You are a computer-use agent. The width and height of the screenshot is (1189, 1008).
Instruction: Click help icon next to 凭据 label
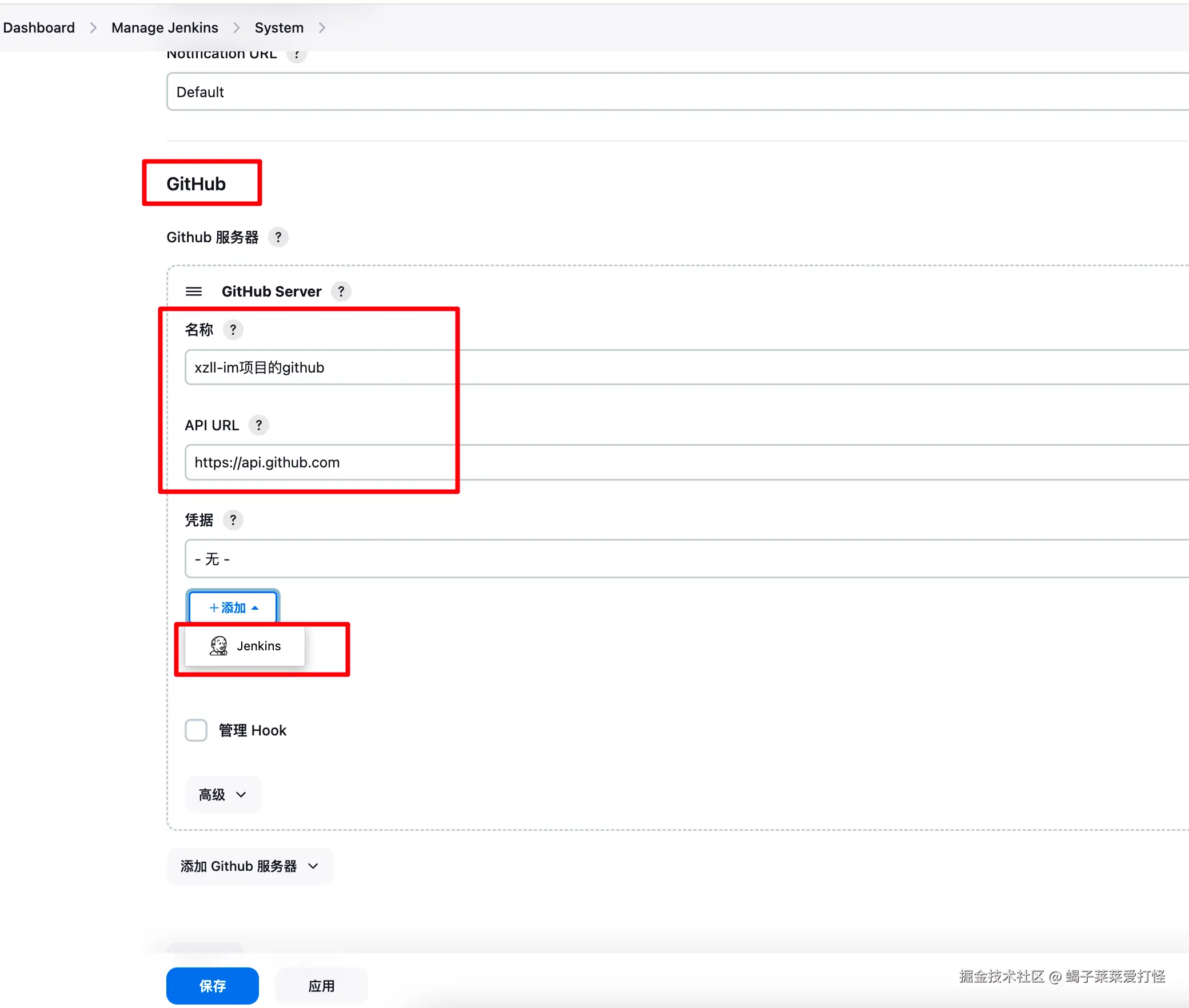pos(233,520)
